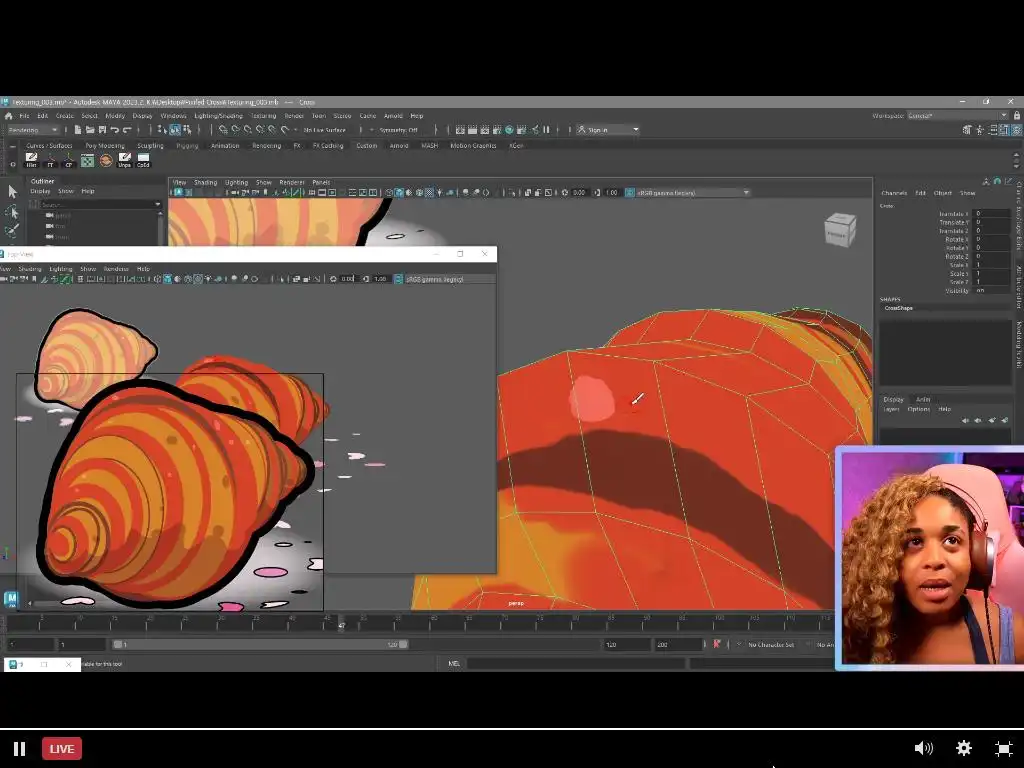
Task: Open the File menu
Action: (24, 116)
